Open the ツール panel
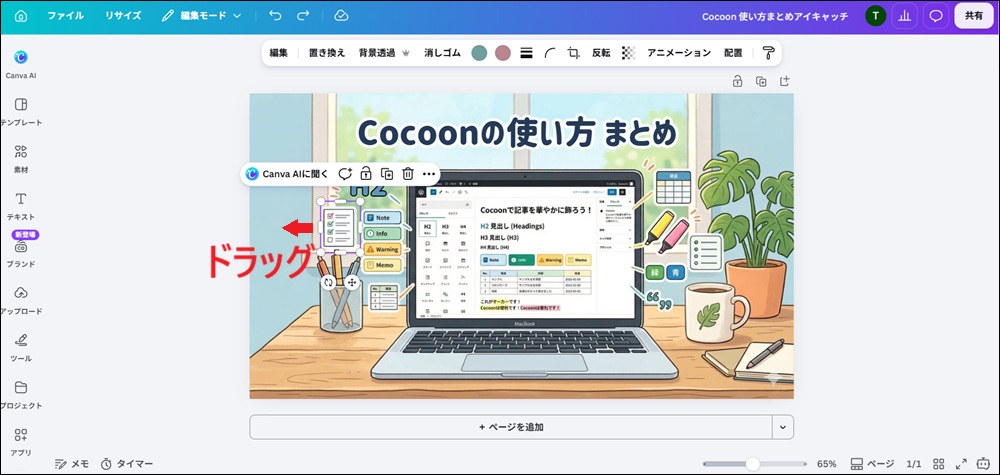Image resolution: width=1000 pixels, height=475 pixels. tap(21, 347)
